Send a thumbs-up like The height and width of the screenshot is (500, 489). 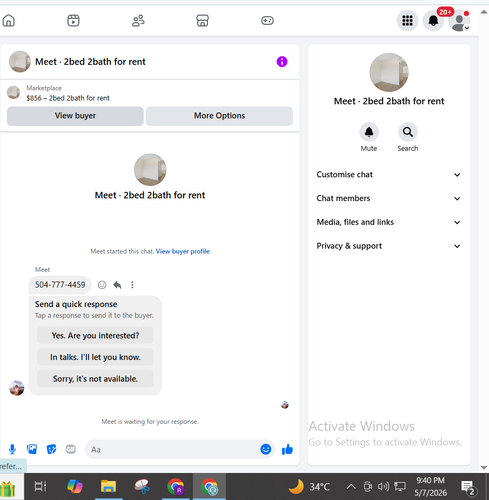pyautogui.click(x=287, y=449)
